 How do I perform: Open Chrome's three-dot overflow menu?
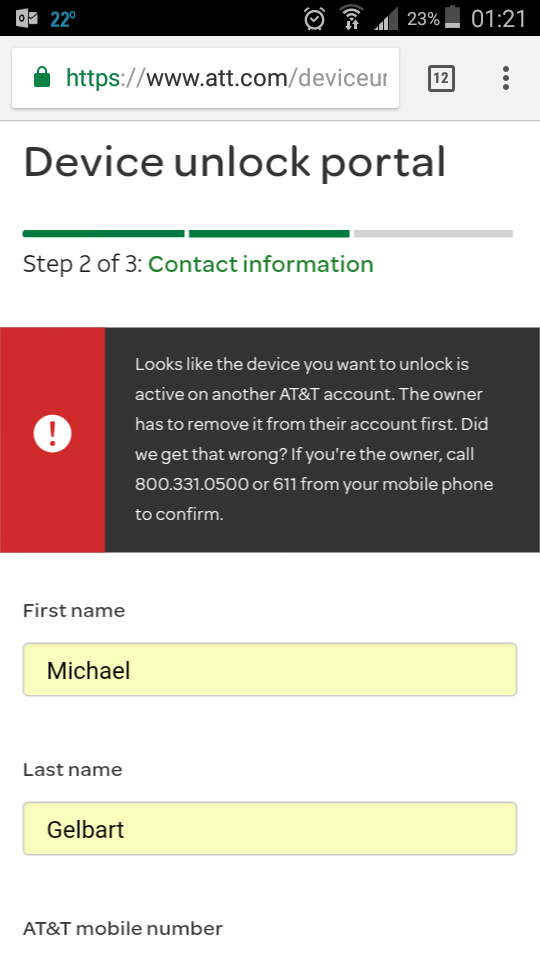pos(506,78)
